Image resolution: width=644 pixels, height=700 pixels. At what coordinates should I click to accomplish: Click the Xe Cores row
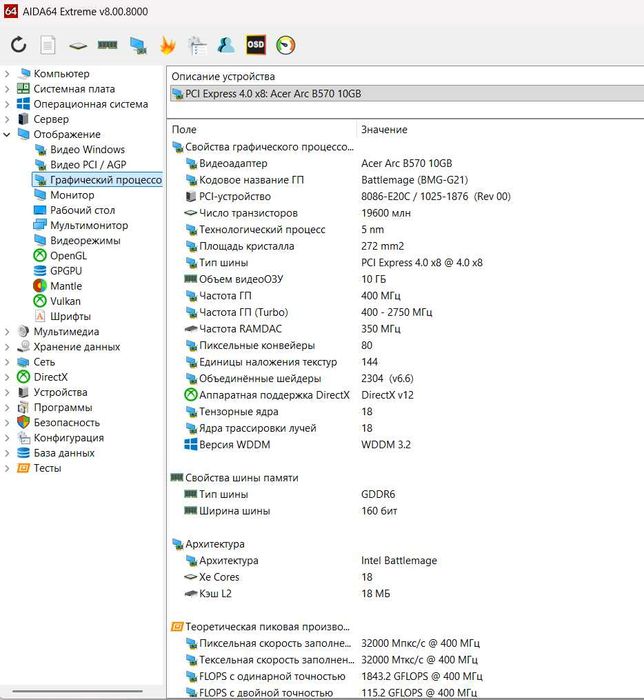406,577
